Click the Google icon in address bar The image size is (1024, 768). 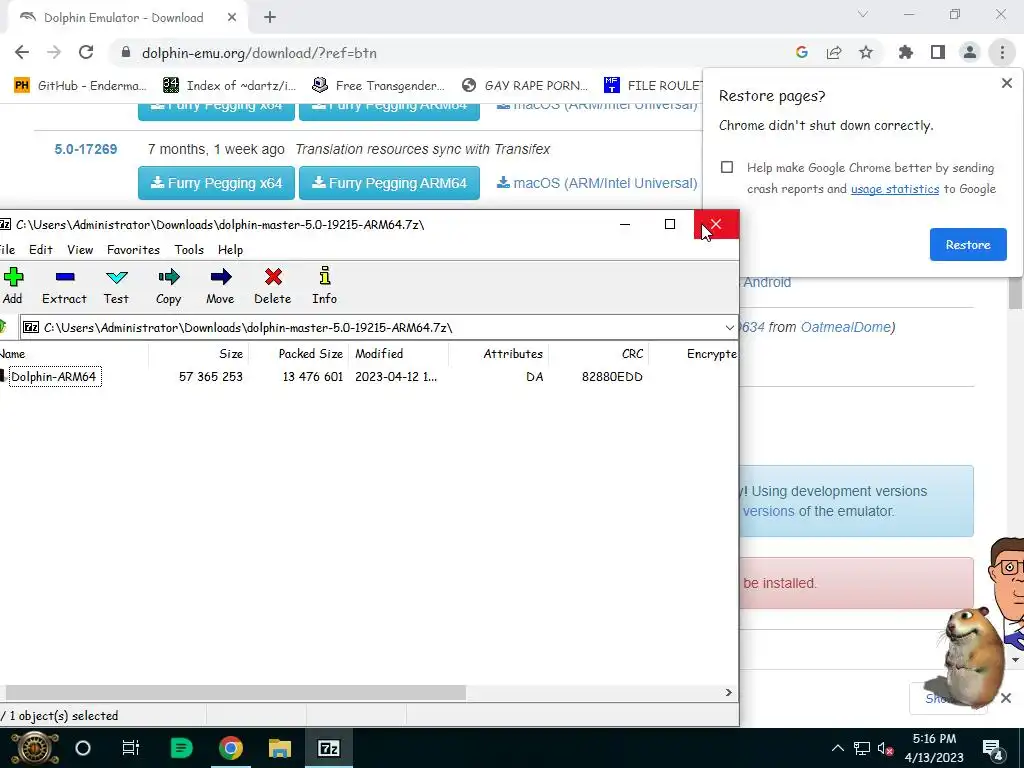[802, 53]
